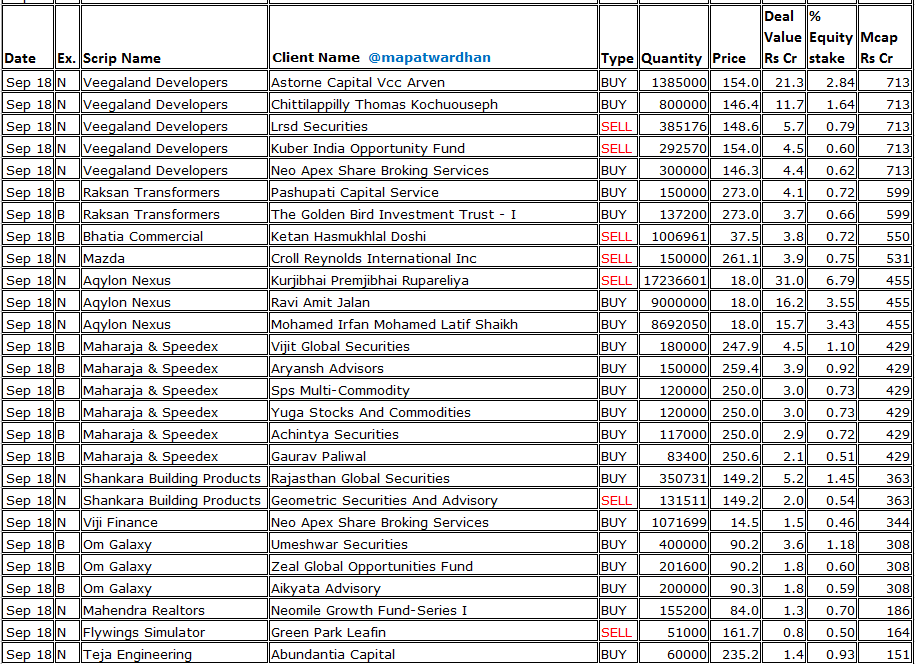Click SELL in Lrsd Securities row
The width and height of the screenshot is (915, 664).
pos(616,127)
